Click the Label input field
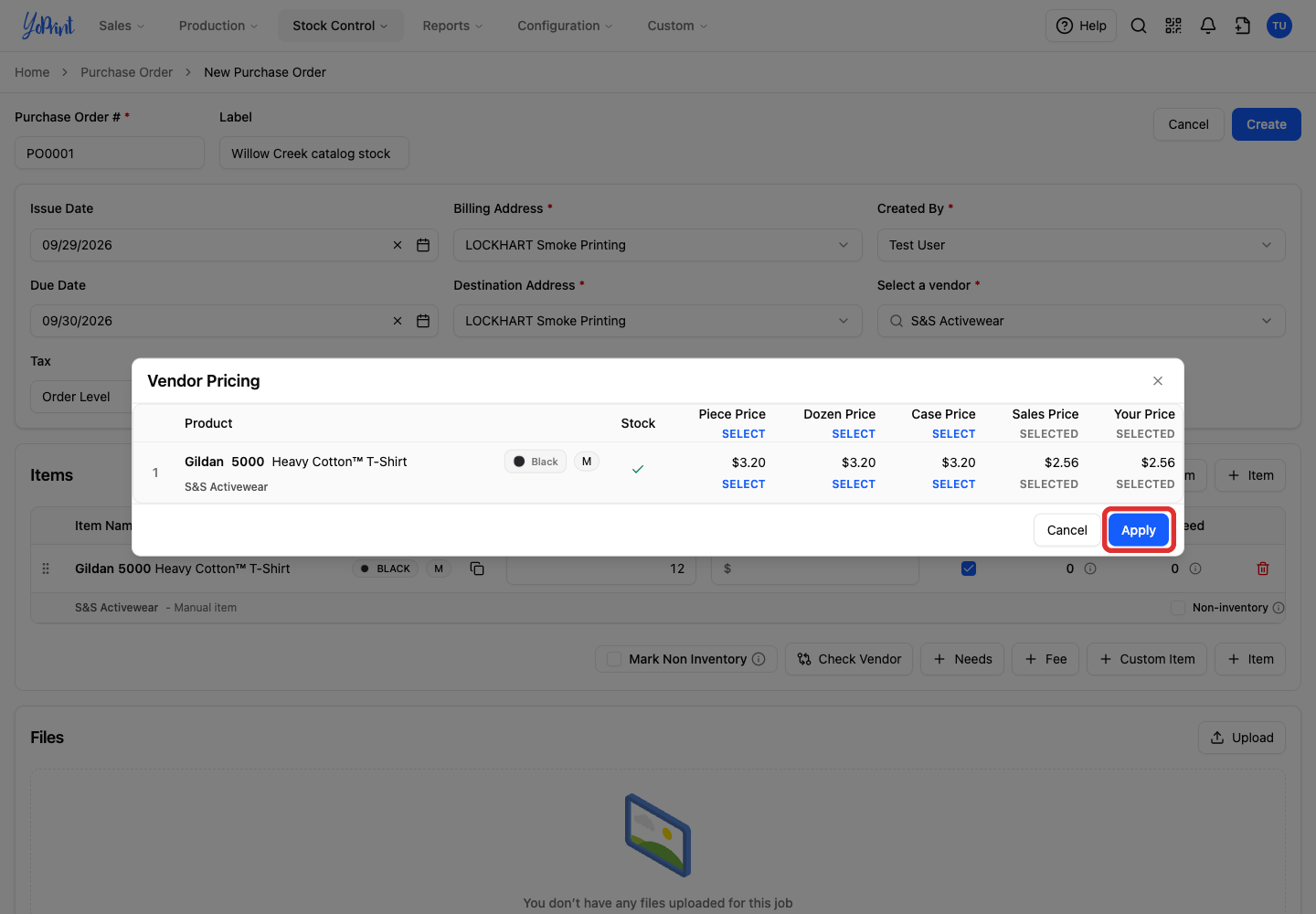The image size is (1316, 914). tap(314, 153)
